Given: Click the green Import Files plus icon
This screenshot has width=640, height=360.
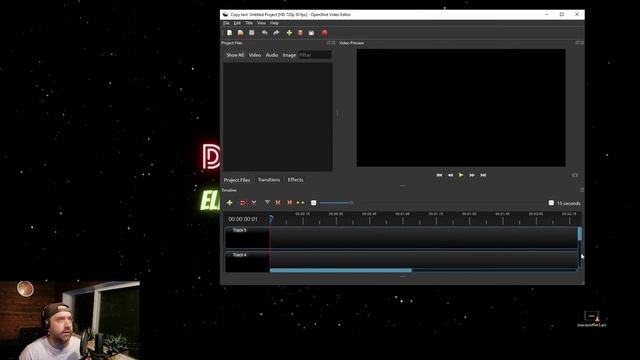Looking at the screenshot, I should (289, 33).
